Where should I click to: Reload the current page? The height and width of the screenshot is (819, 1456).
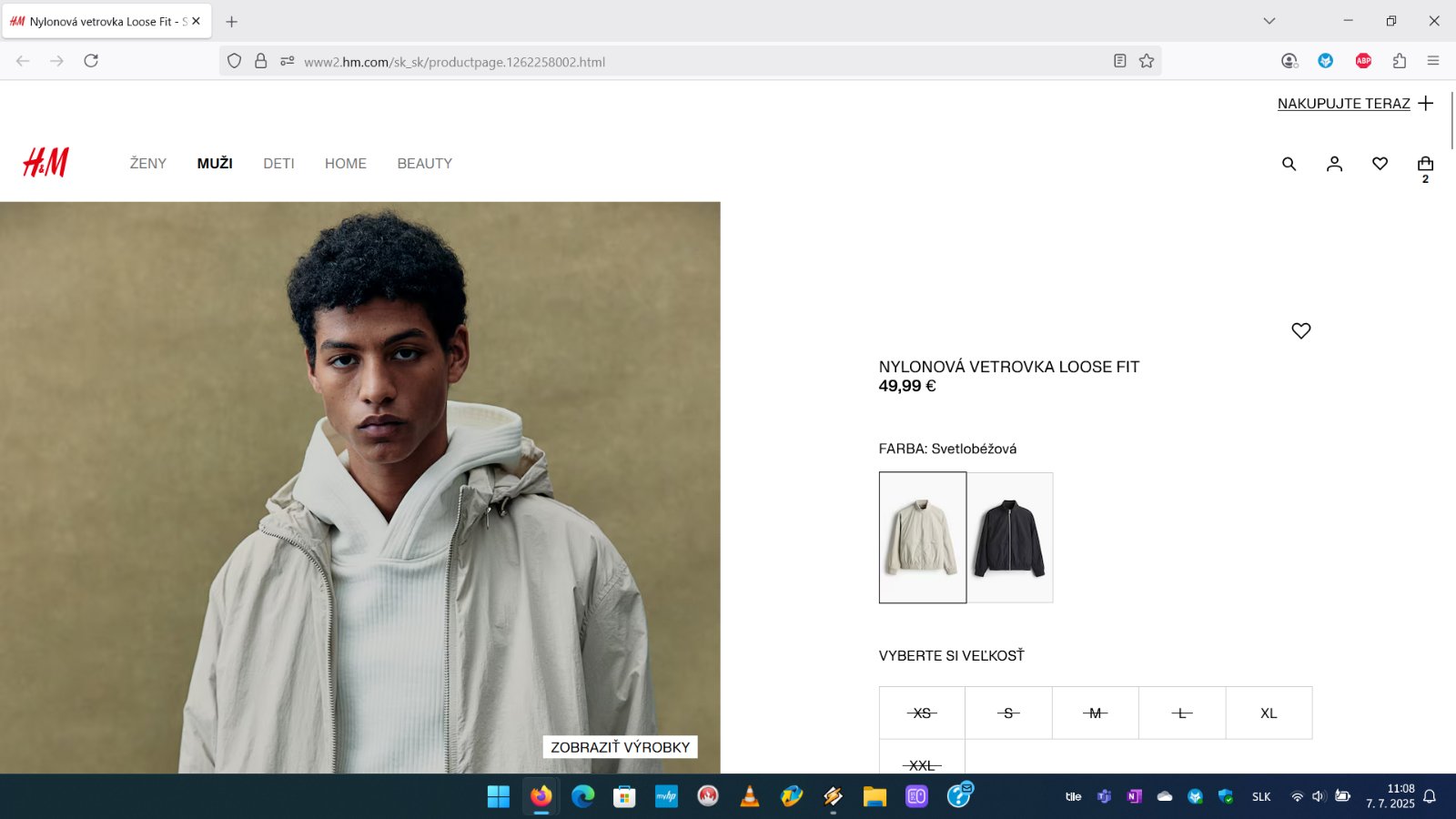[x=91, y=61]
